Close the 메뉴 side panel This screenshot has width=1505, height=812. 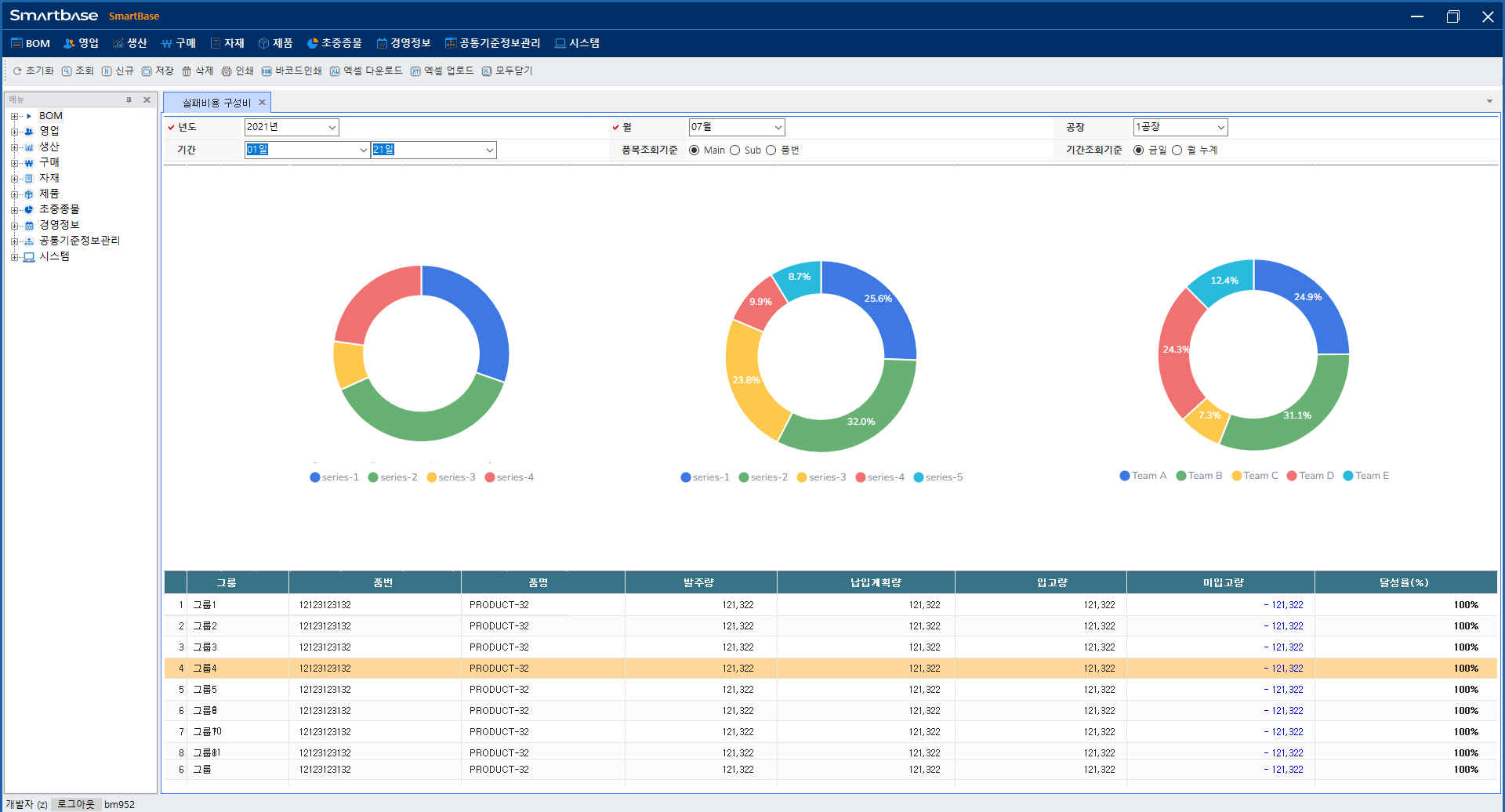point(147,100)
